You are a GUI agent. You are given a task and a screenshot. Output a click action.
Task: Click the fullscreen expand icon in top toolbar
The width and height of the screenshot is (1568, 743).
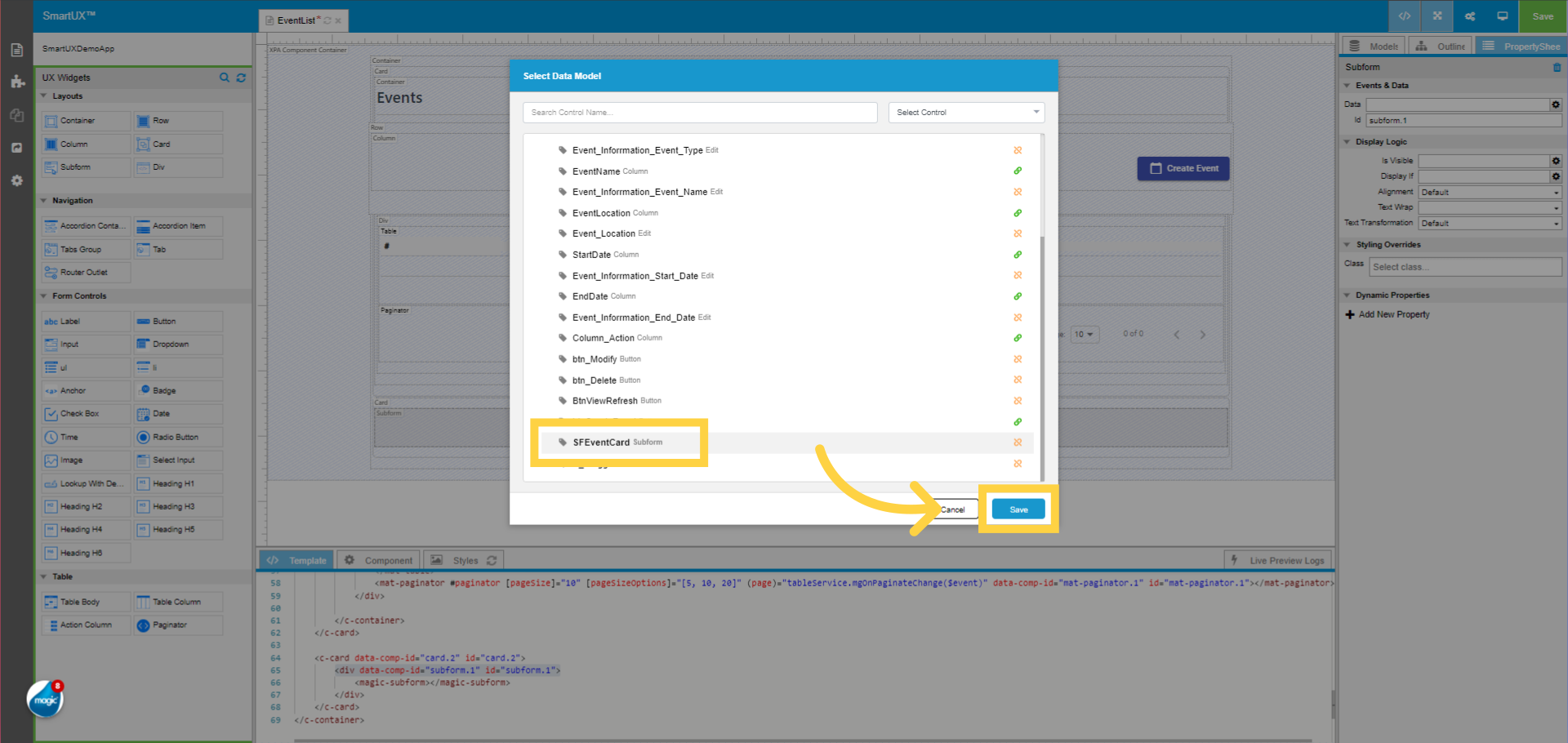[x=1437, y=16]
